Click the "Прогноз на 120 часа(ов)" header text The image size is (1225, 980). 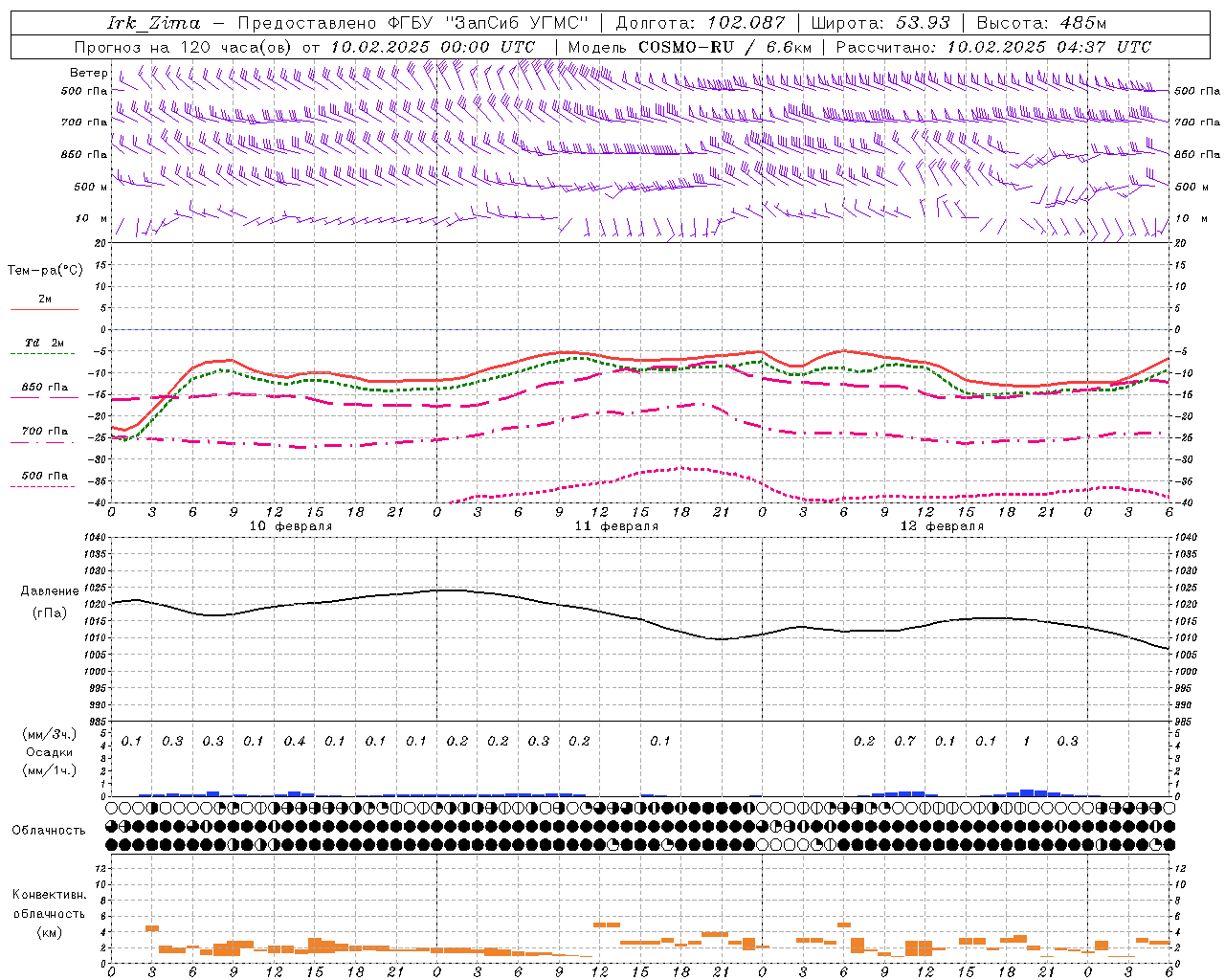coord(185,47)
